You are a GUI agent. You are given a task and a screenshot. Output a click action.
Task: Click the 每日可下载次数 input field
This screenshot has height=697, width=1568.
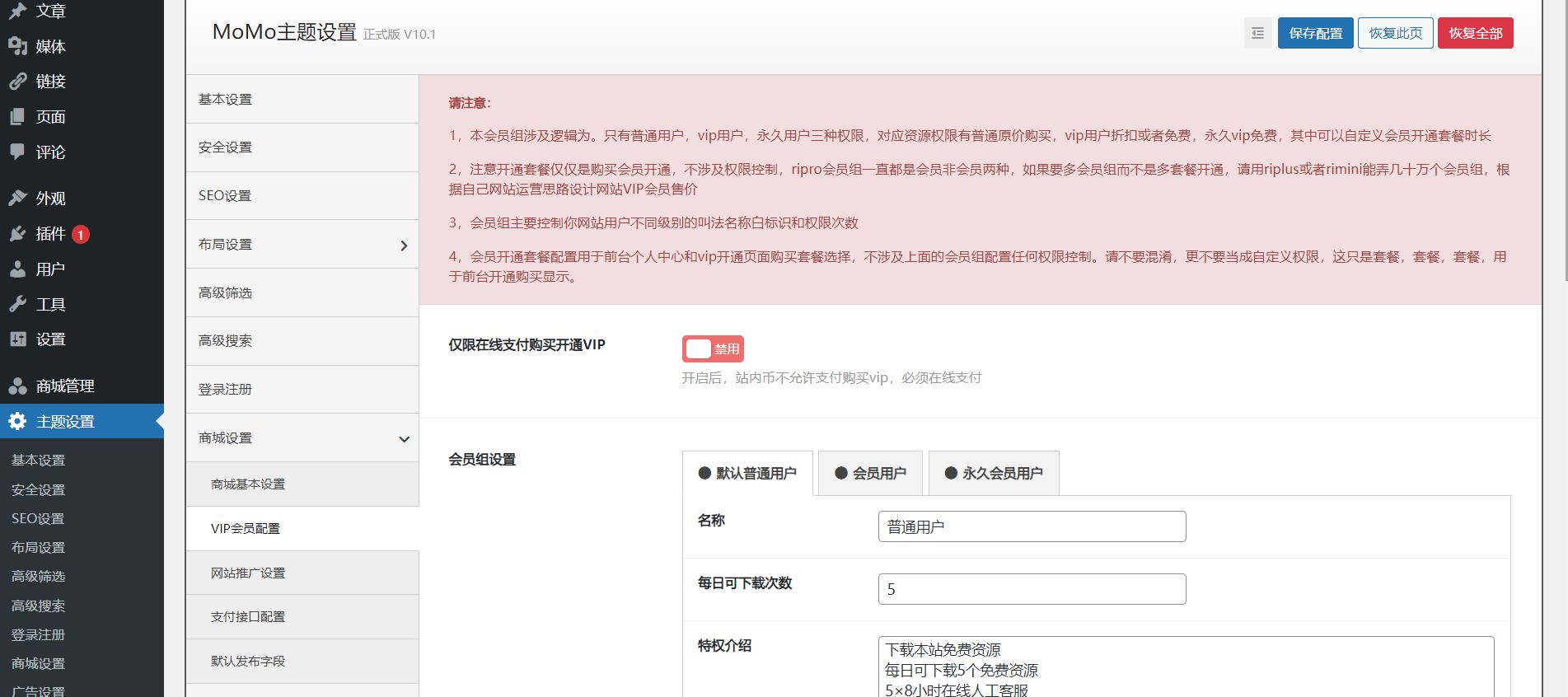pos(1032,589)
